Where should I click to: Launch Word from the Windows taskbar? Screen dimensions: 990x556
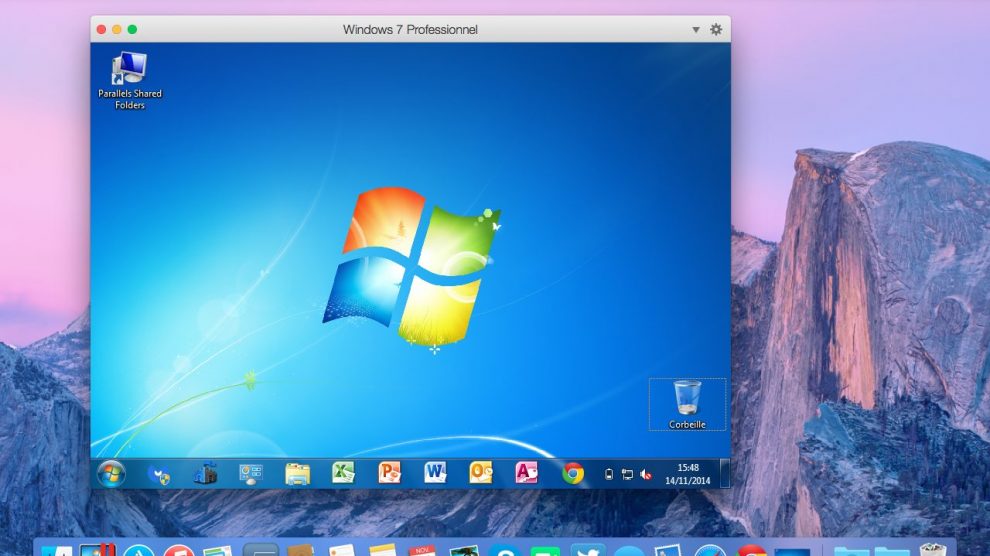click(x=435, y=473)
